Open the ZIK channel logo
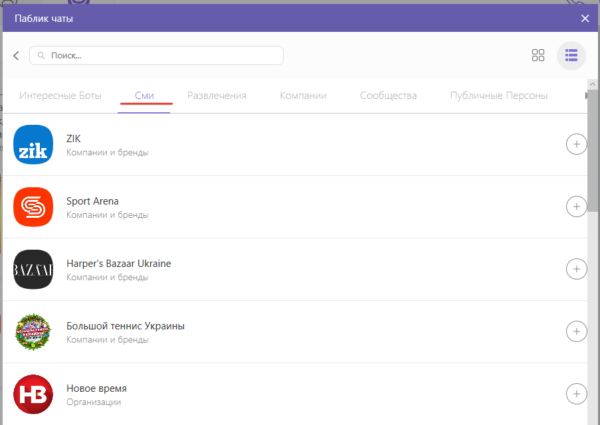600x425 pixels. click(x=33, y=145)
